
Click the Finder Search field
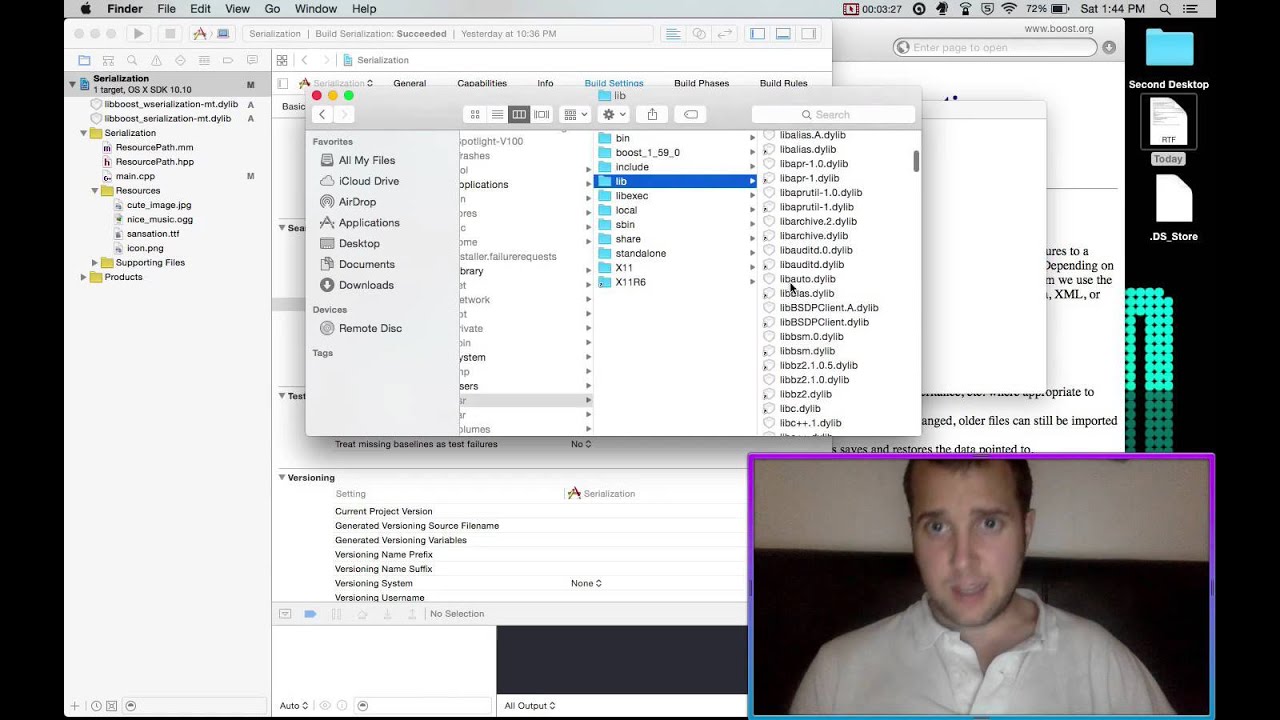(x=832, y=115)
